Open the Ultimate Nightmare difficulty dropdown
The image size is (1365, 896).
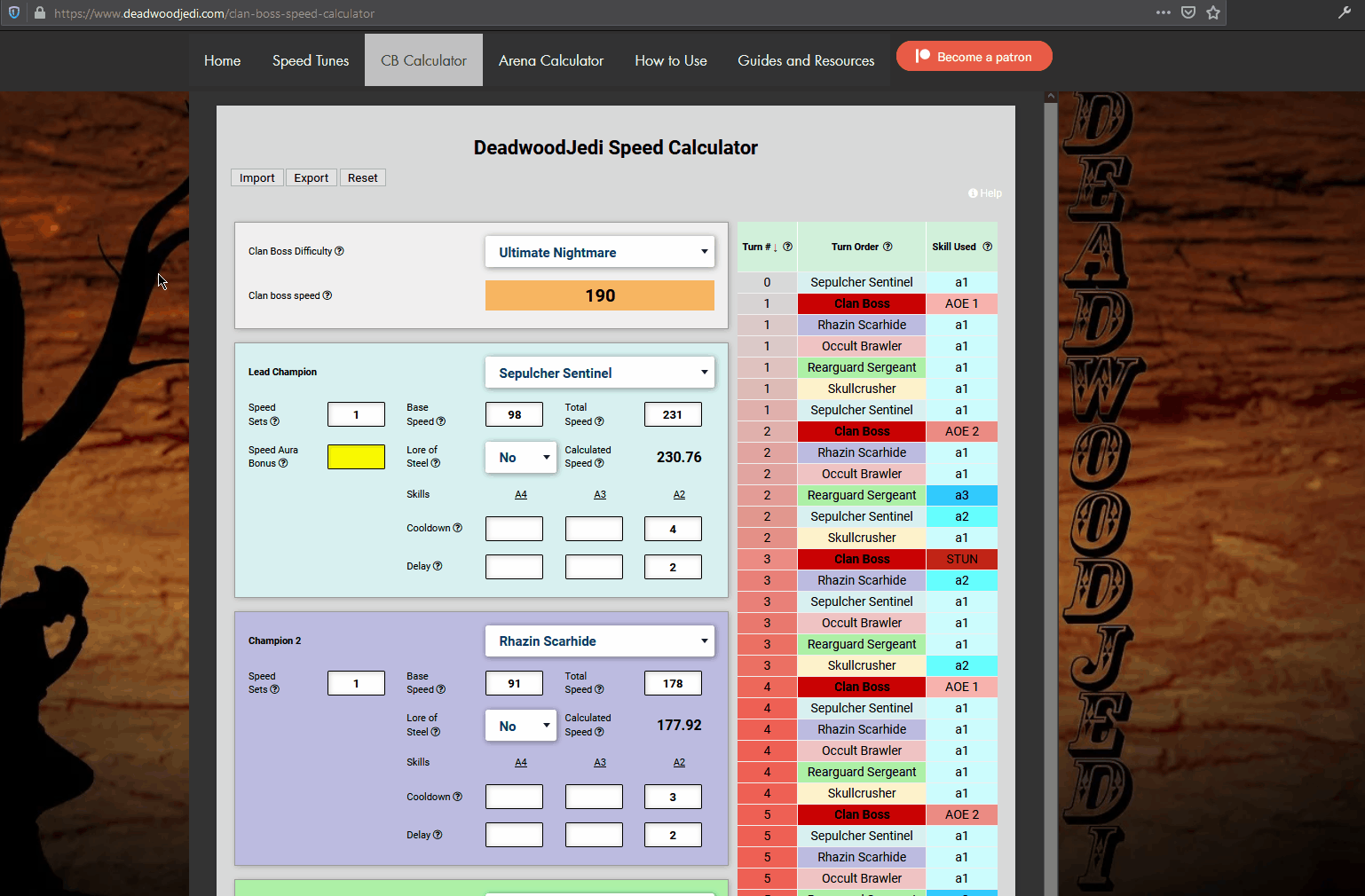tap(600, 252)
